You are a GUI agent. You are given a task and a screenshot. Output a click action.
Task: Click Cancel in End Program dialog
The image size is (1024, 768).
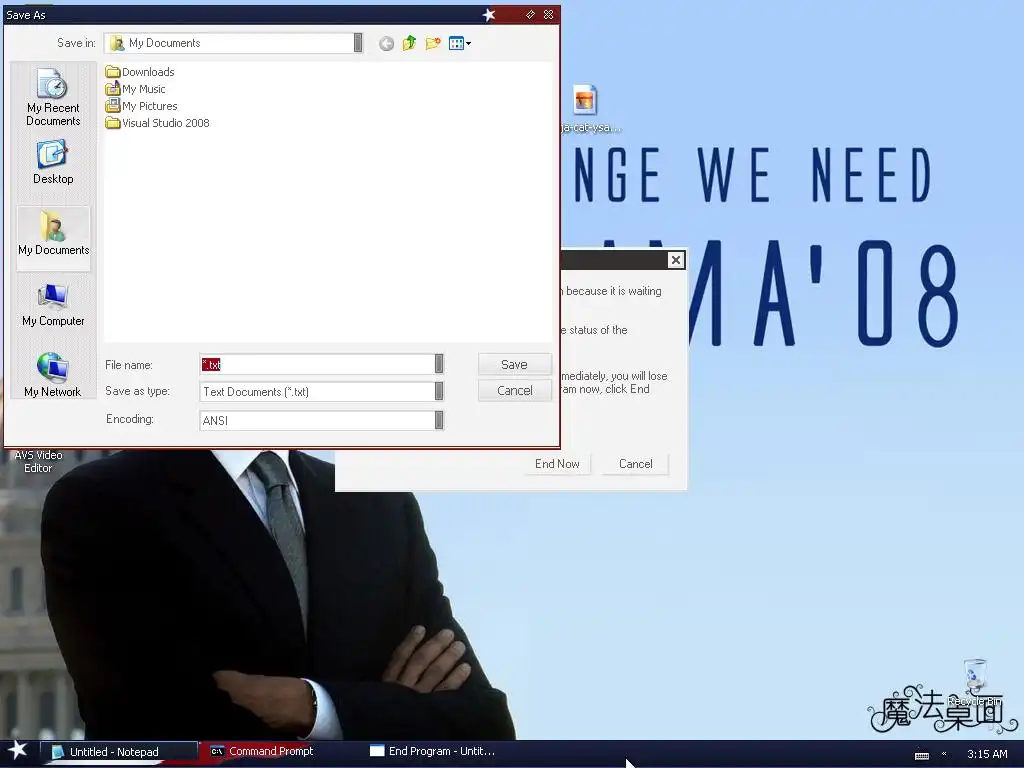pos(635,464)
